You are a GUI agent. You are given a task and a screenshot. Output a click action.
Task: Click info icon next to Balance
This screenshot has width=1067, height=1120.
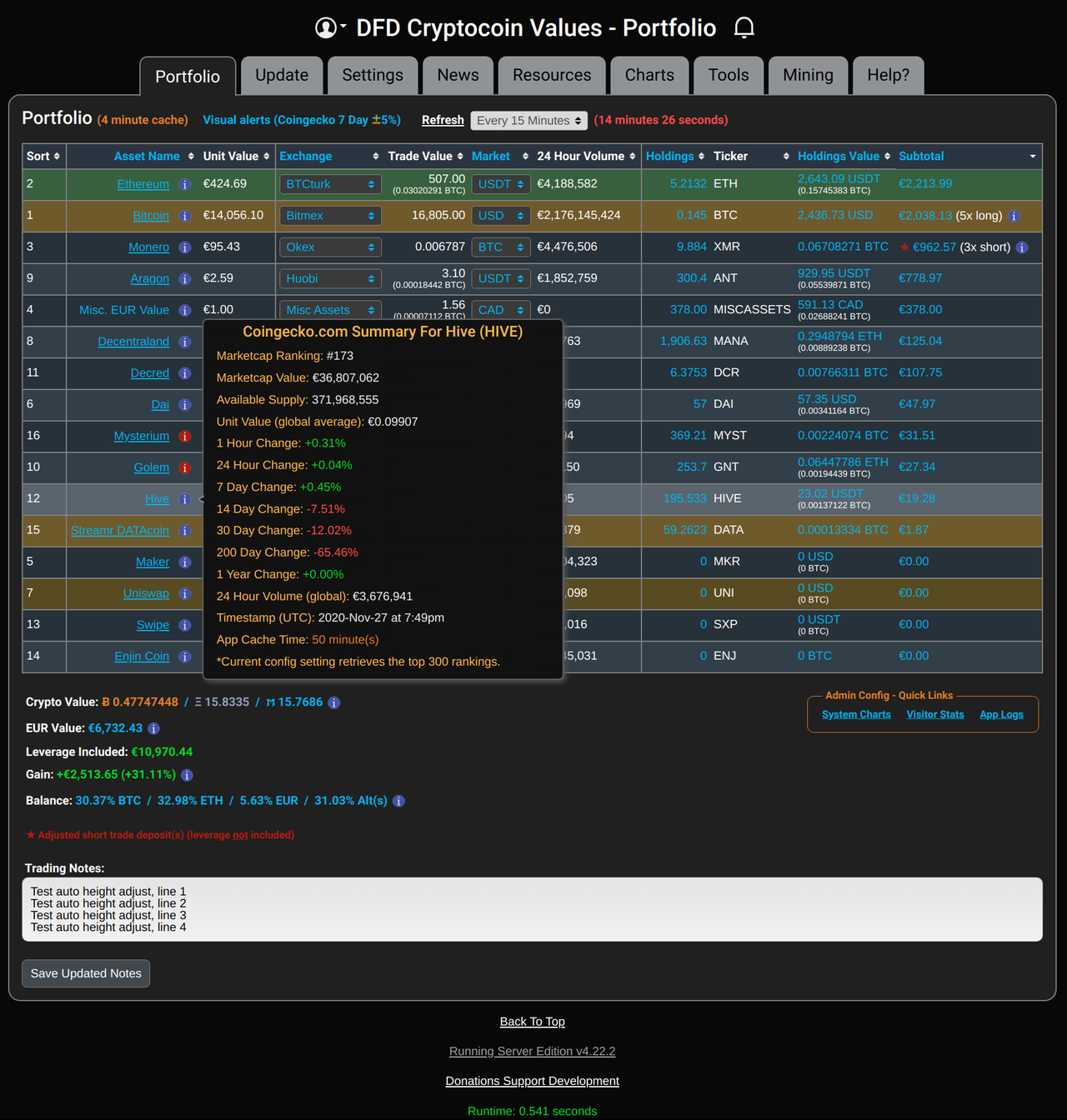pyautogui.click(x=398, y=801)
